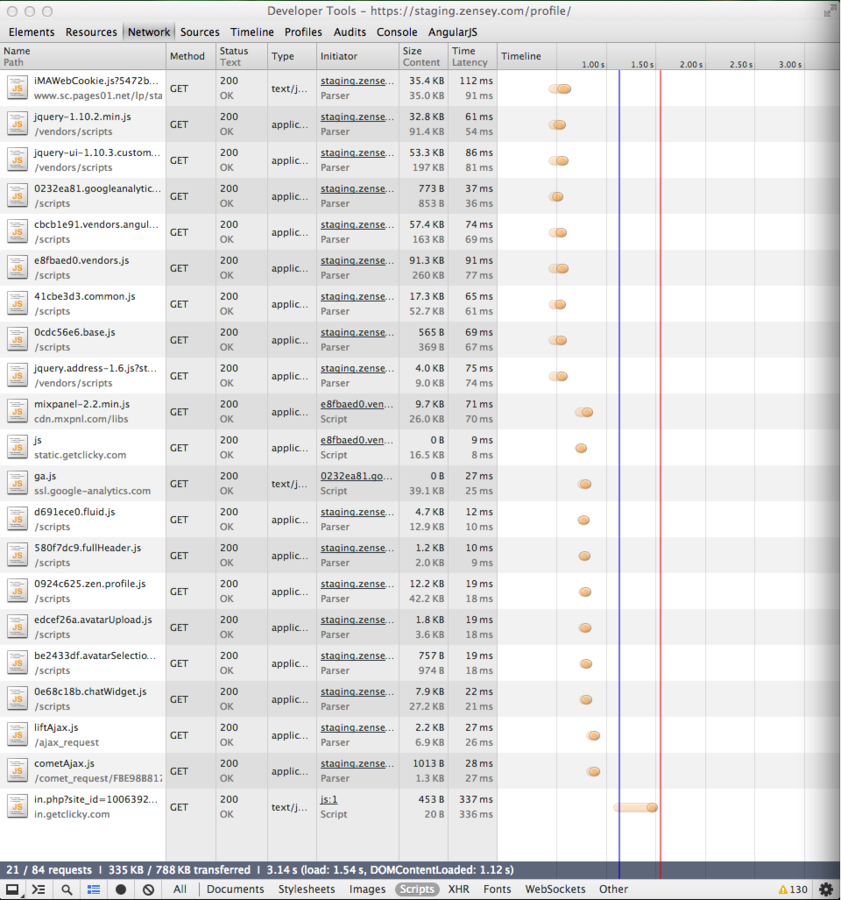Toggle the Scripts filter
Image resolution: width=841 pixels, height=900 pixels.
(417, 889)
